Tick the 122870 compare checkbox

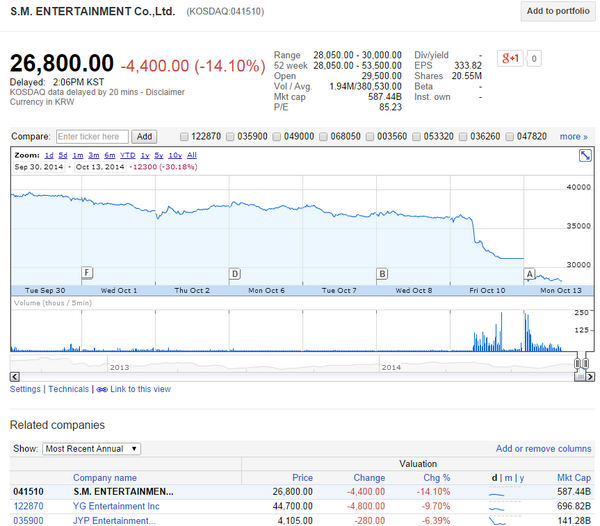(x=184, y=137)
